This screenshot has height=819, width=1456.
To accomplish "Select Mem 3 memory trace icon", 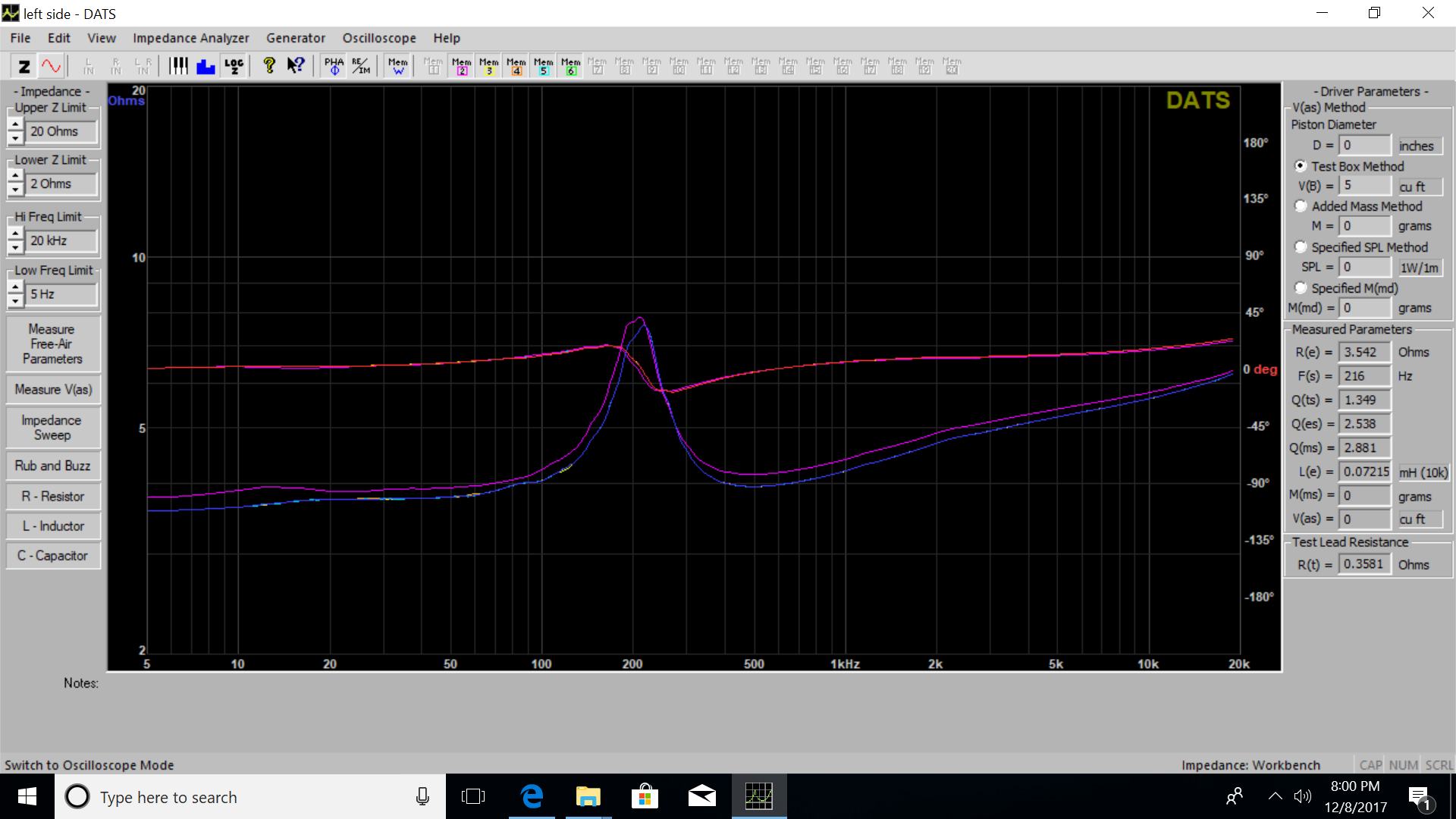I will tap(489, 66).
